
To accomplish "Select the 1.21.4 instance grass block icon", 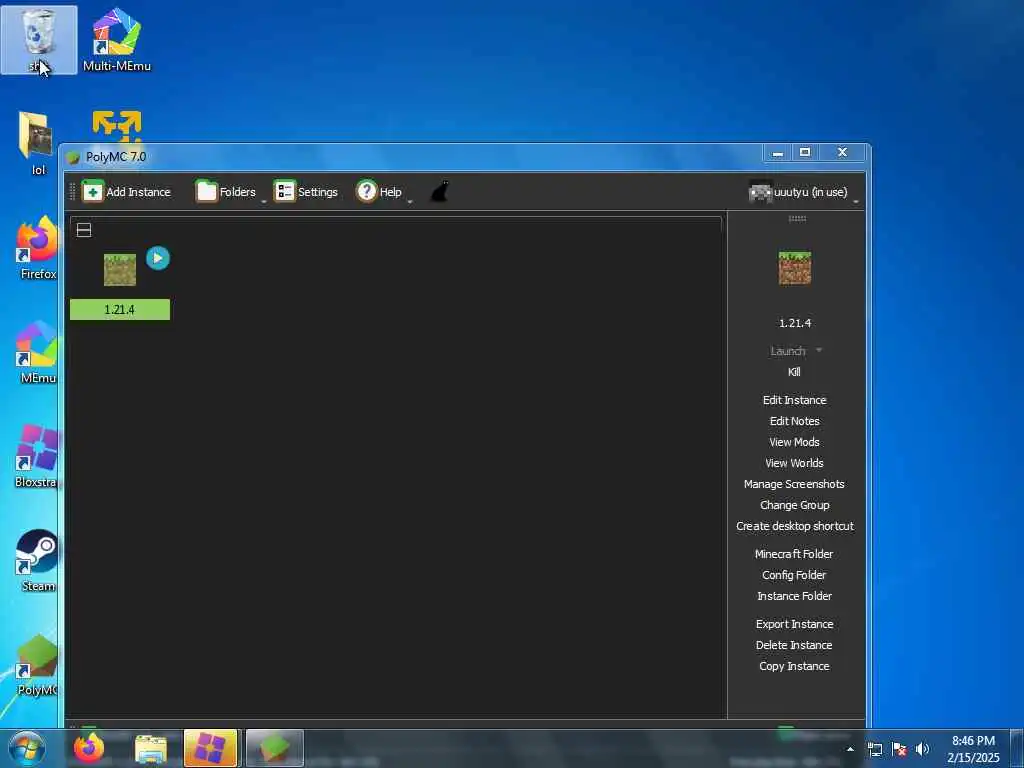I will (x=120, y=270).
